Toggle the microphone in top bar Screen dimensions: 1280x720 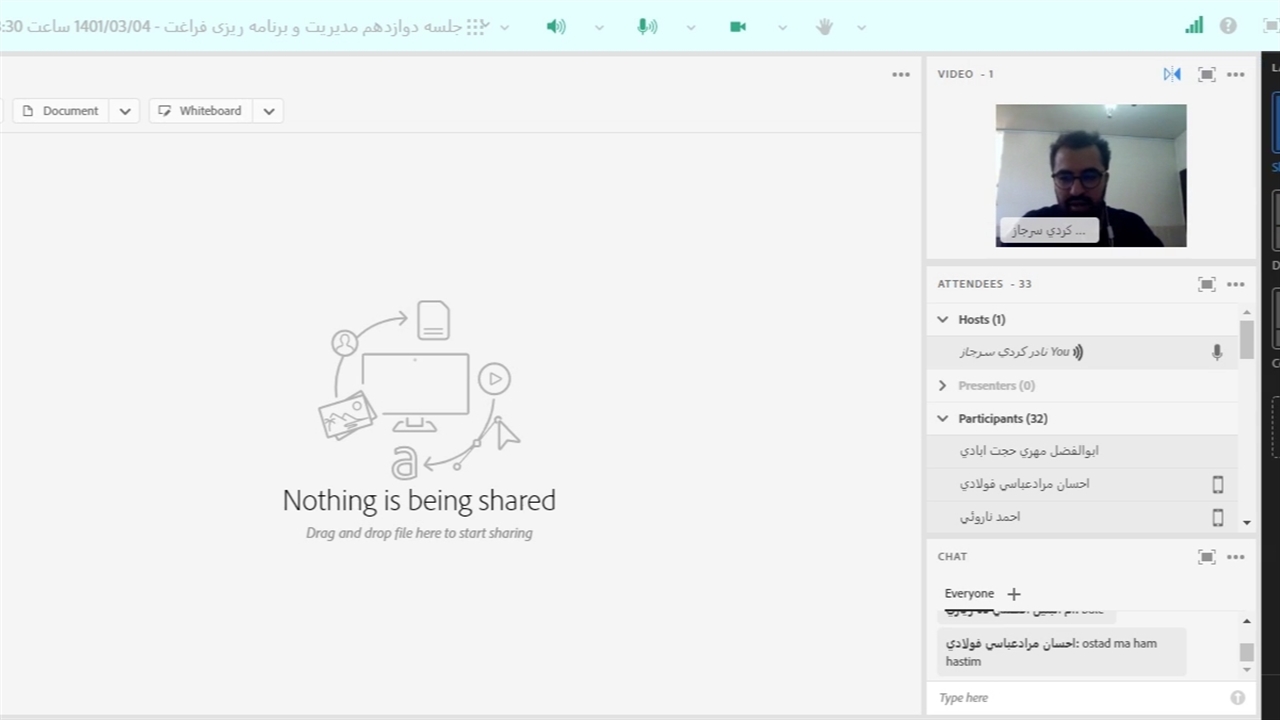647,27
